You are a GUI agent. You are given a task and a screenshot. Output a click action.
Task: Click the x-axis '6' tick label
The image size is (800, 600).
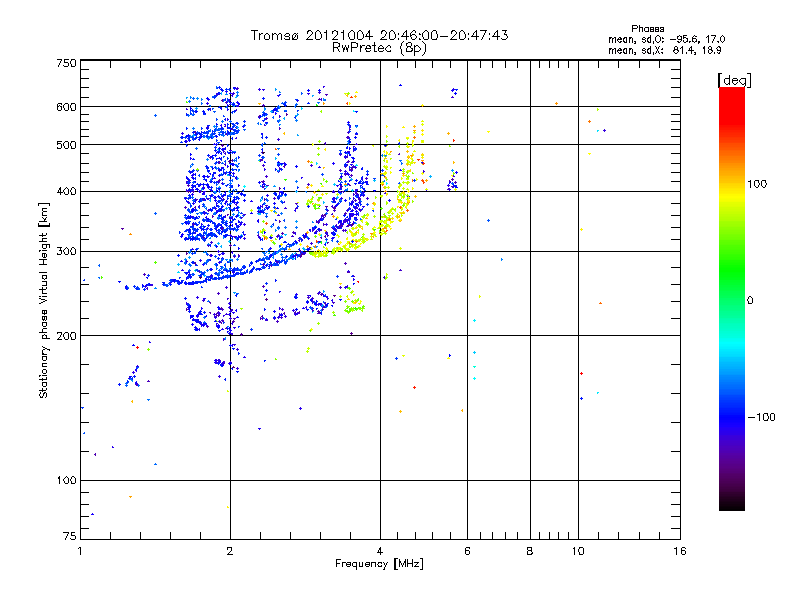click(467, 551)
